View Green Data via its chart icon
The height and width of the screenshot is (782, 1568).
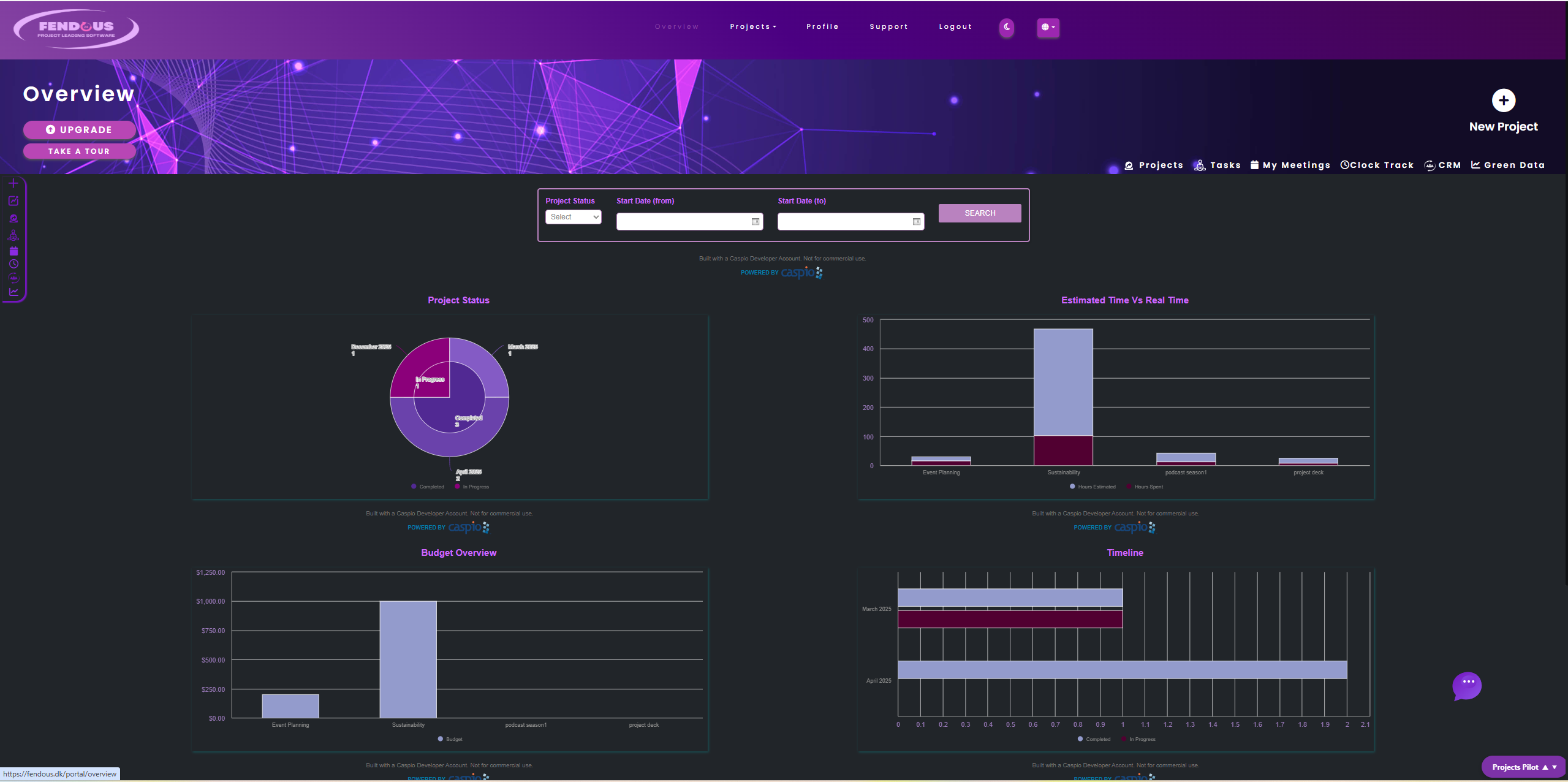click(1475, 165)
